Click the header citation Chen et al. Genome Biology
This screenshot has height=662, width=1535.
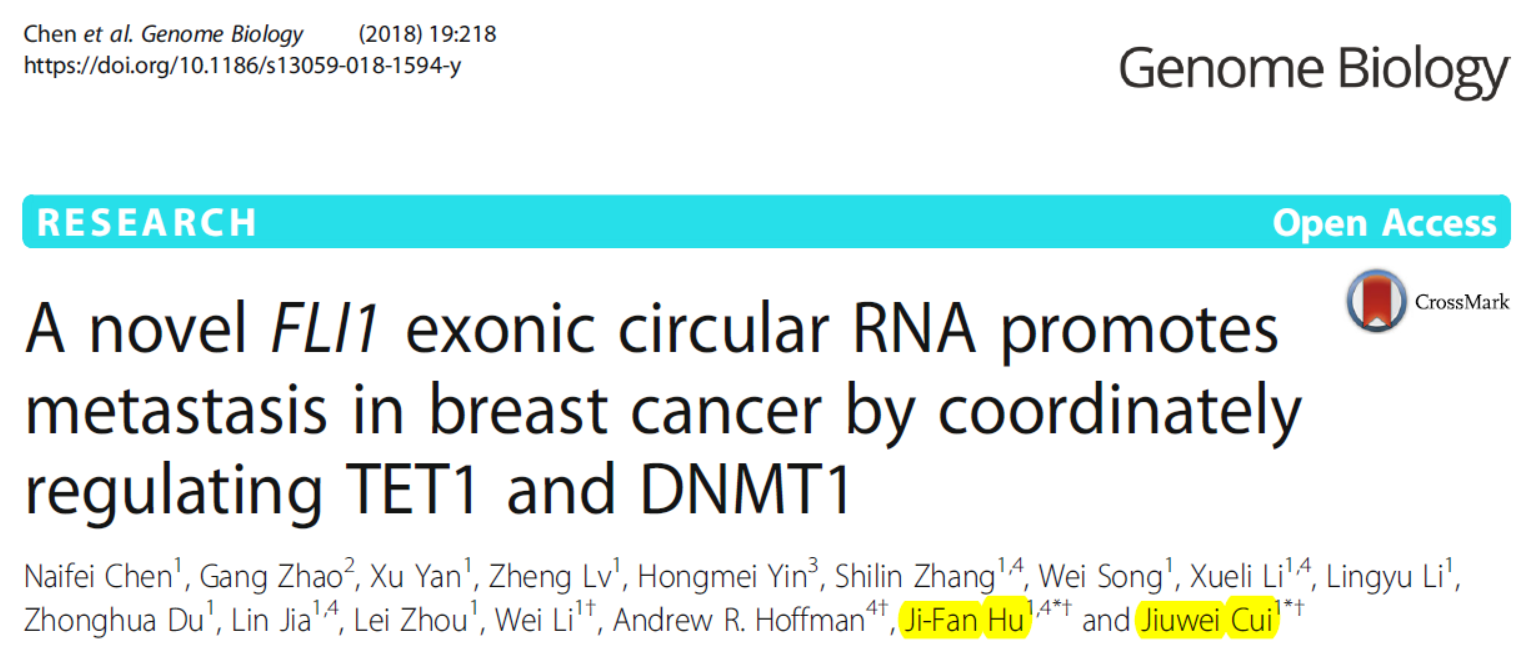(x=163, y=34)
